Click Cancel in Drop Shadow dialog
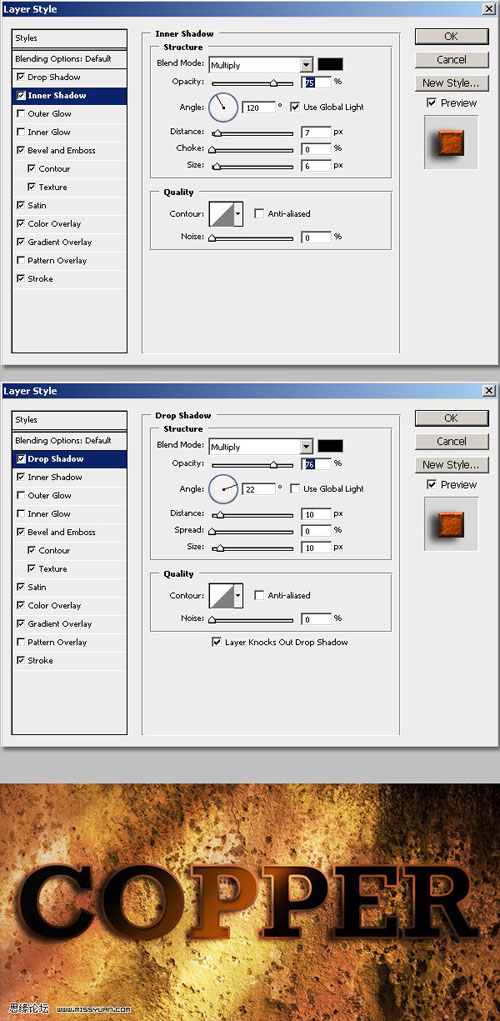This screenshot has height=1021, width=500. (451, 441)
